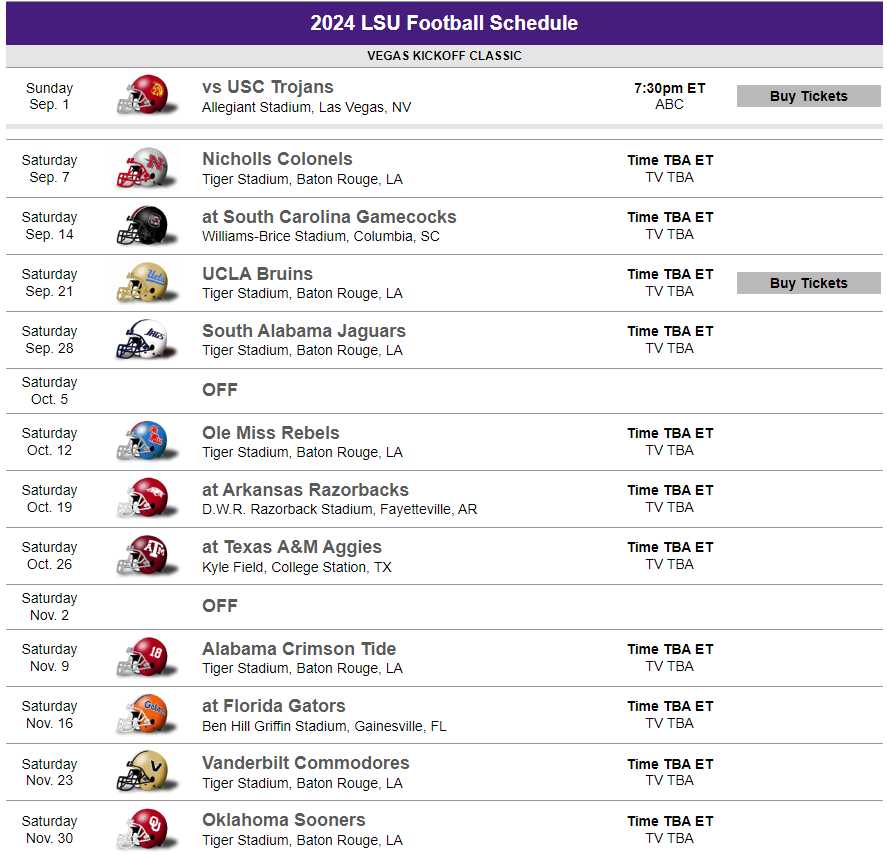The width and height of the screenshot is (887, 855).
Task: Select the South Carolina Gamecocks helmet icon
Action: [141, 226]
